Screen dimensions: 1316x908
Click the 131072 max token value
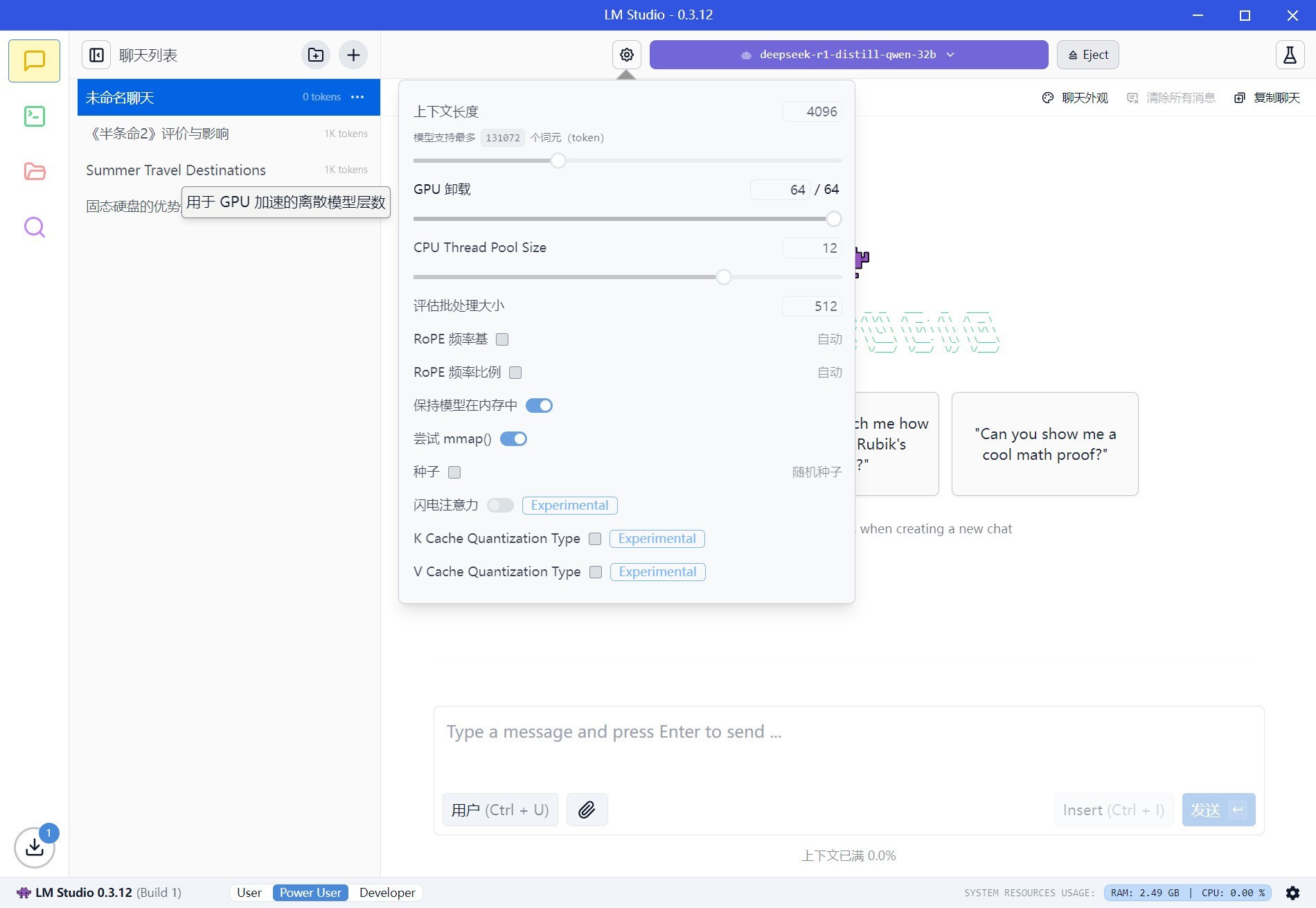[x=502, y=138]
